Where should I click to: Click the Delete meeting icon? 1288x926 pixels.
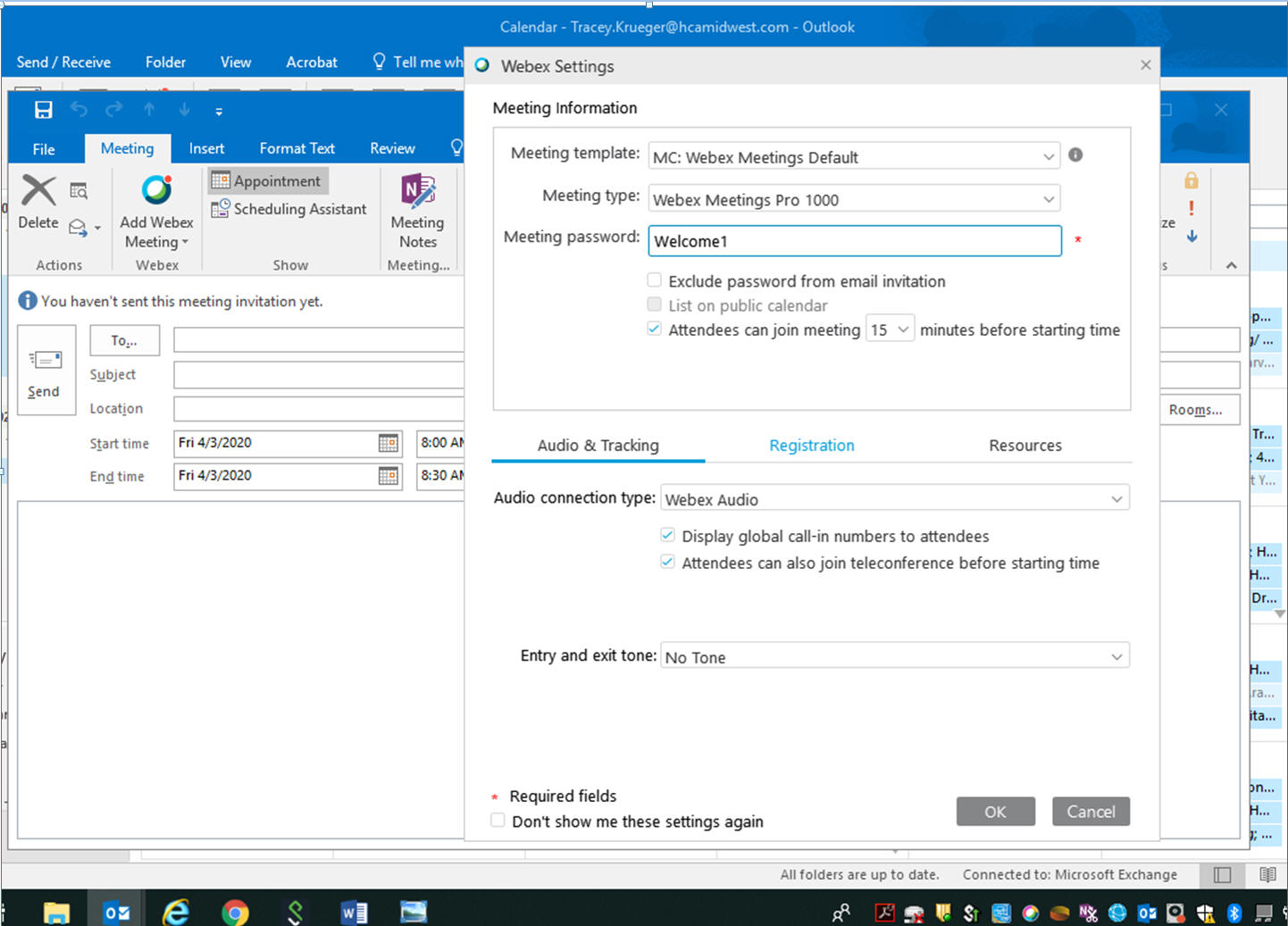[x=38, y=191]
